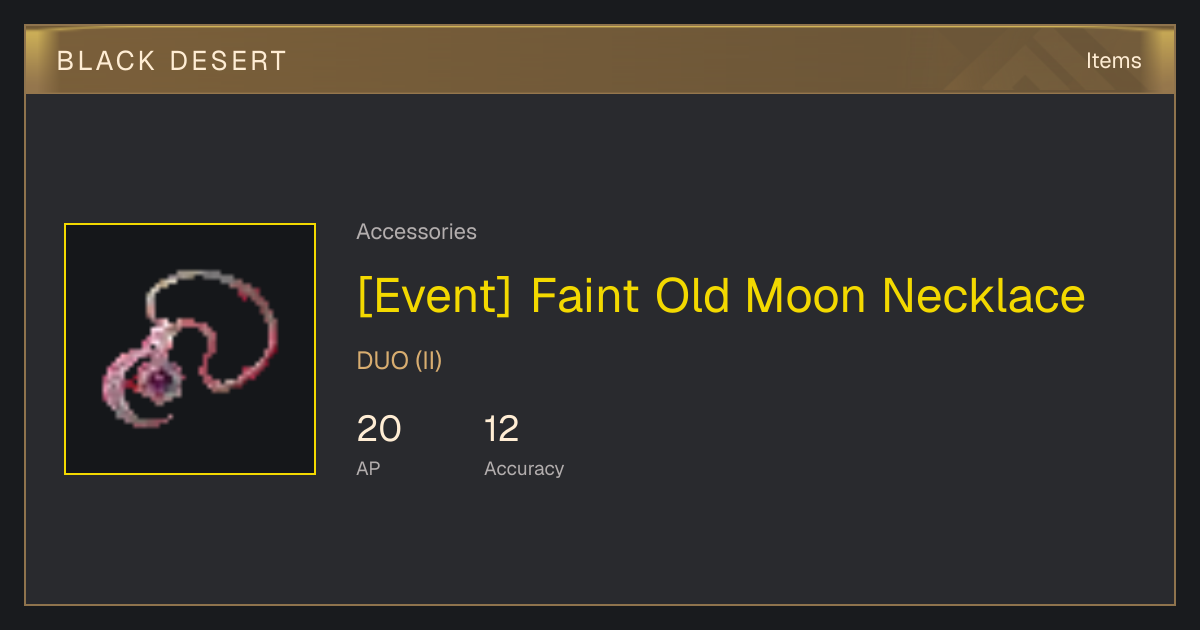
Task: Click the AP value 20
Action: (x=379, y=429)
